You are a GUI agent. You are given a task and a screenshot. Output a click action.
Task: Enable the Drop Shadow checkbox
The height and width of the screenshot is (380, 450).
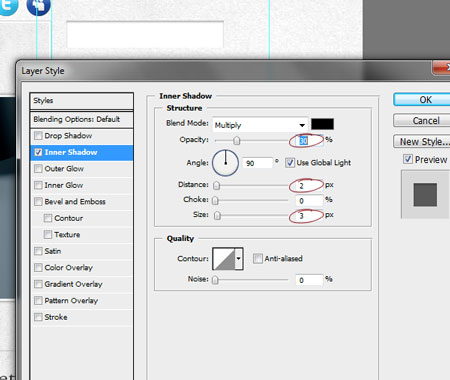[x=38, y=136]
